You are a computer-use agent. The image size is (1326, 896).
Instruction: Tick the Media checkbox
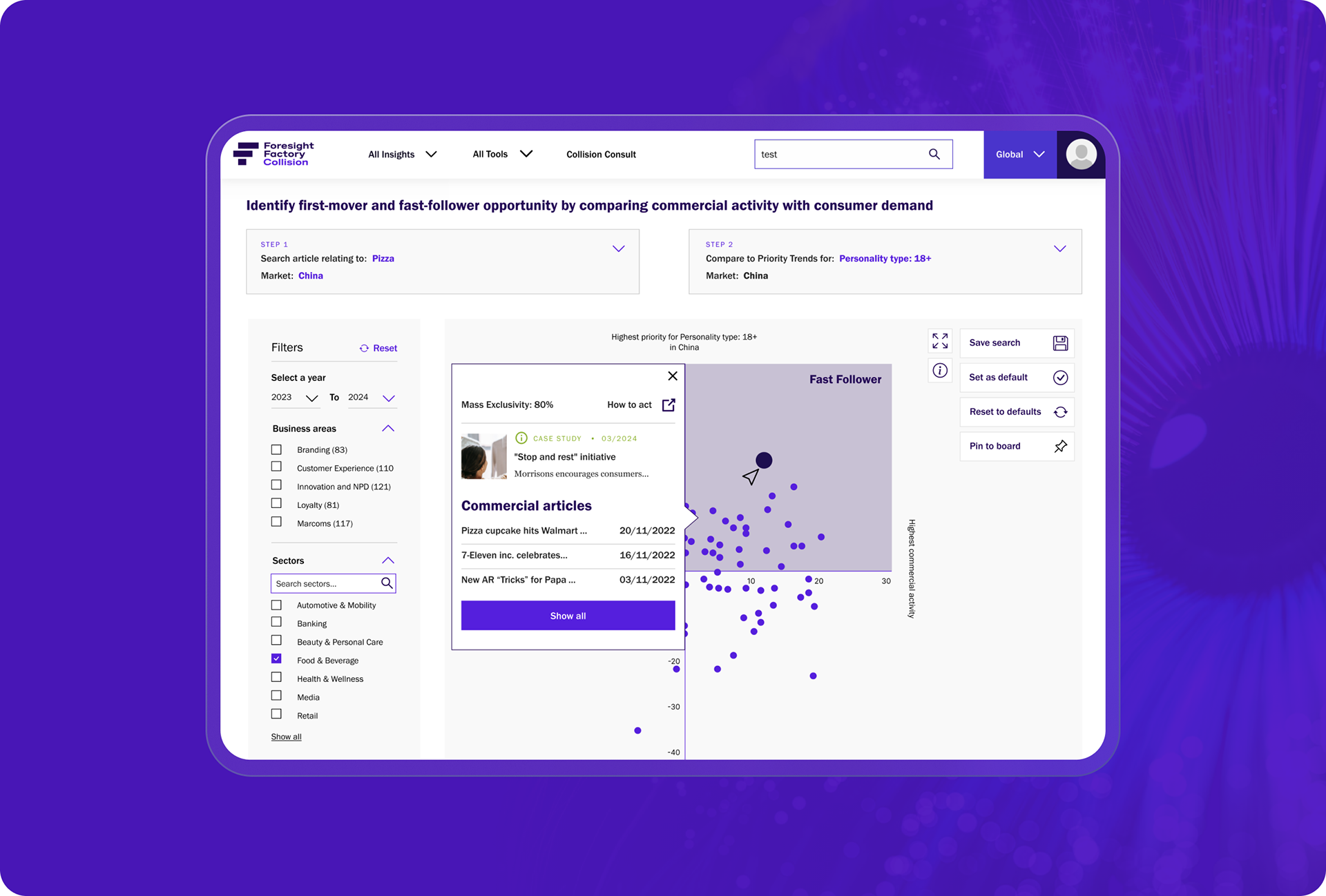(x=276, y=696)
